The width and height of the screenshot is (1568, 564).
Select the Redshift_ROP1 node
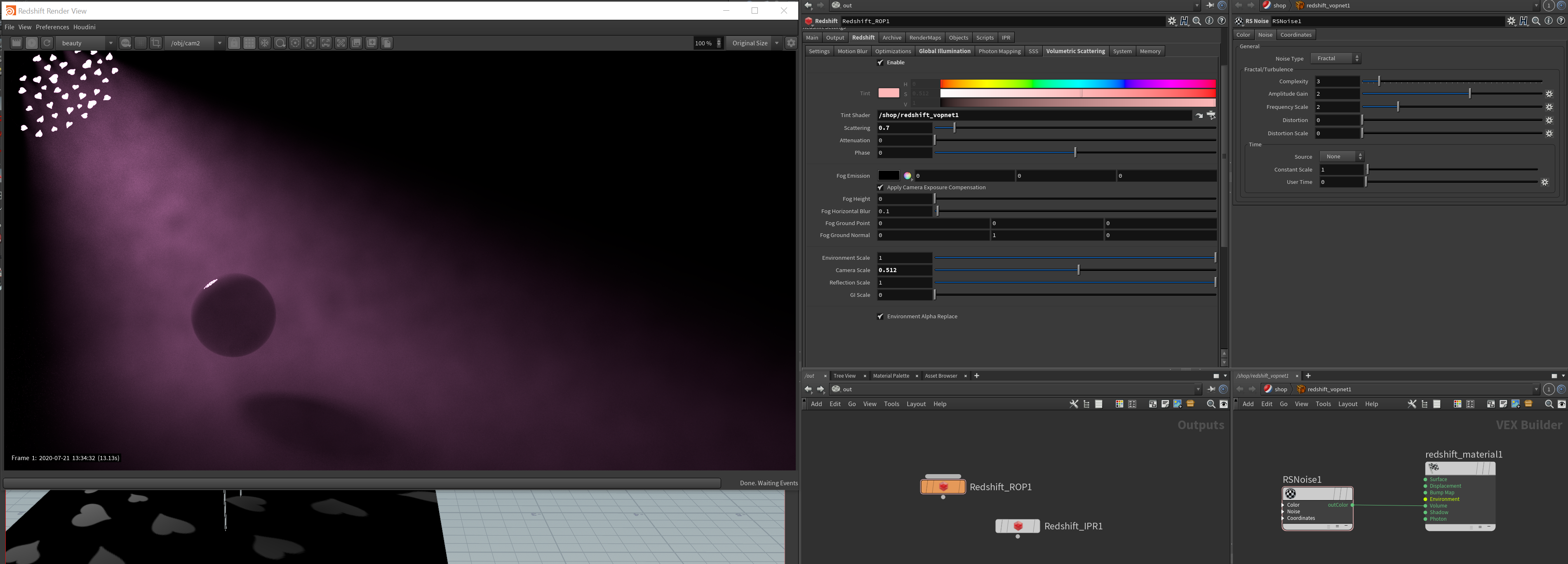pos(943,487)
